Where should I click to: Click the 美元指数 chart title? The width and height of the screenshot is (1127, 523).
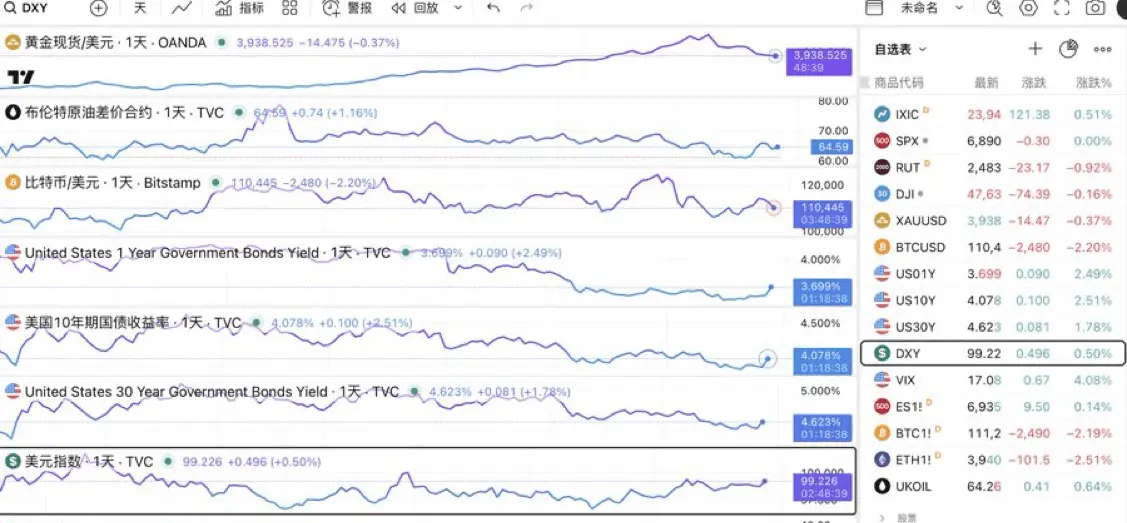coord(89,462)
